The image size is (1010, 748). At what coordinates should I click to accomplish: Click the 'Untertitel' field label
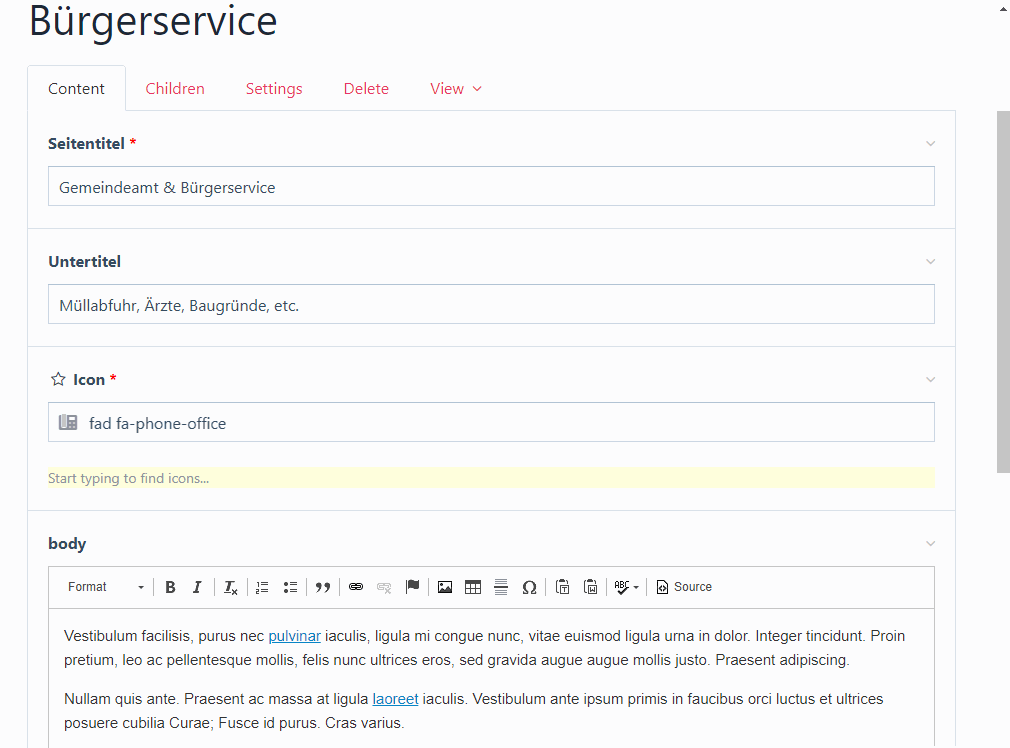tap(84, 262)
